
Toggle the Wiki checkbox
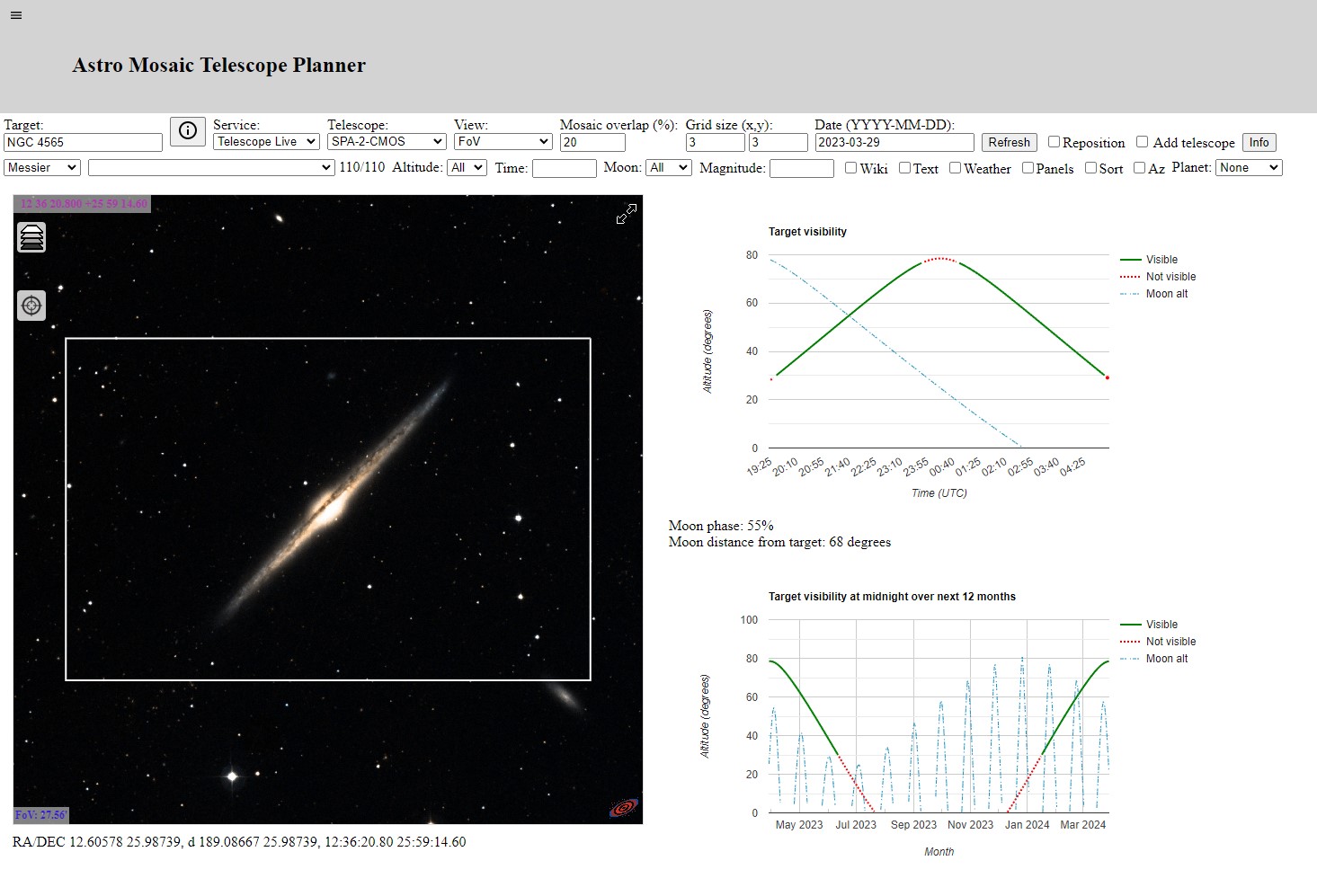click(x=850, y=168)
